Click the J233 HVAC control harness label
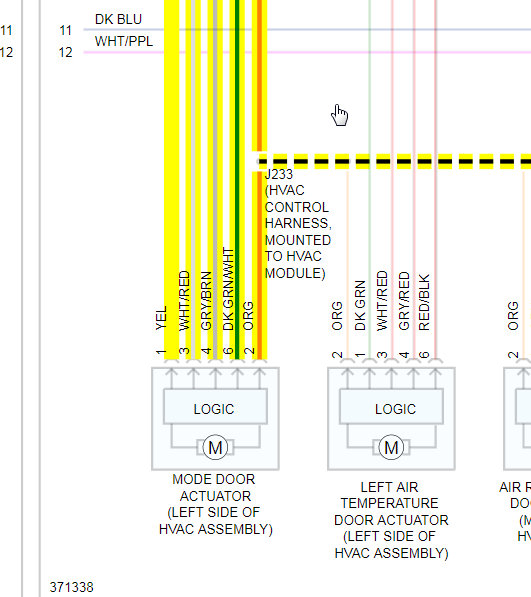This screenshot has width=531, height=597. click(298, 224)
